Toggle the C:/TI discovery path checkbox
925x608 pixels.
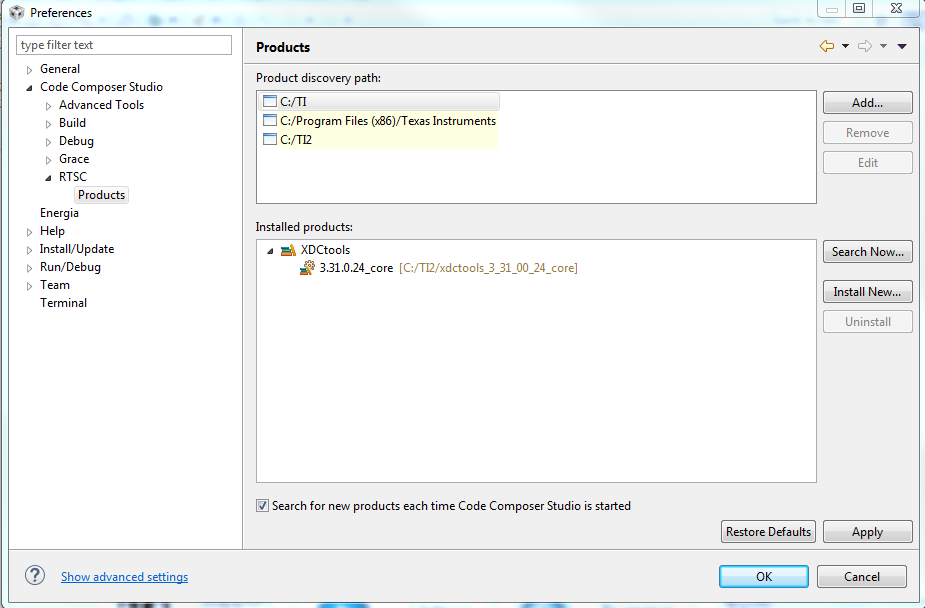point(270,101)
